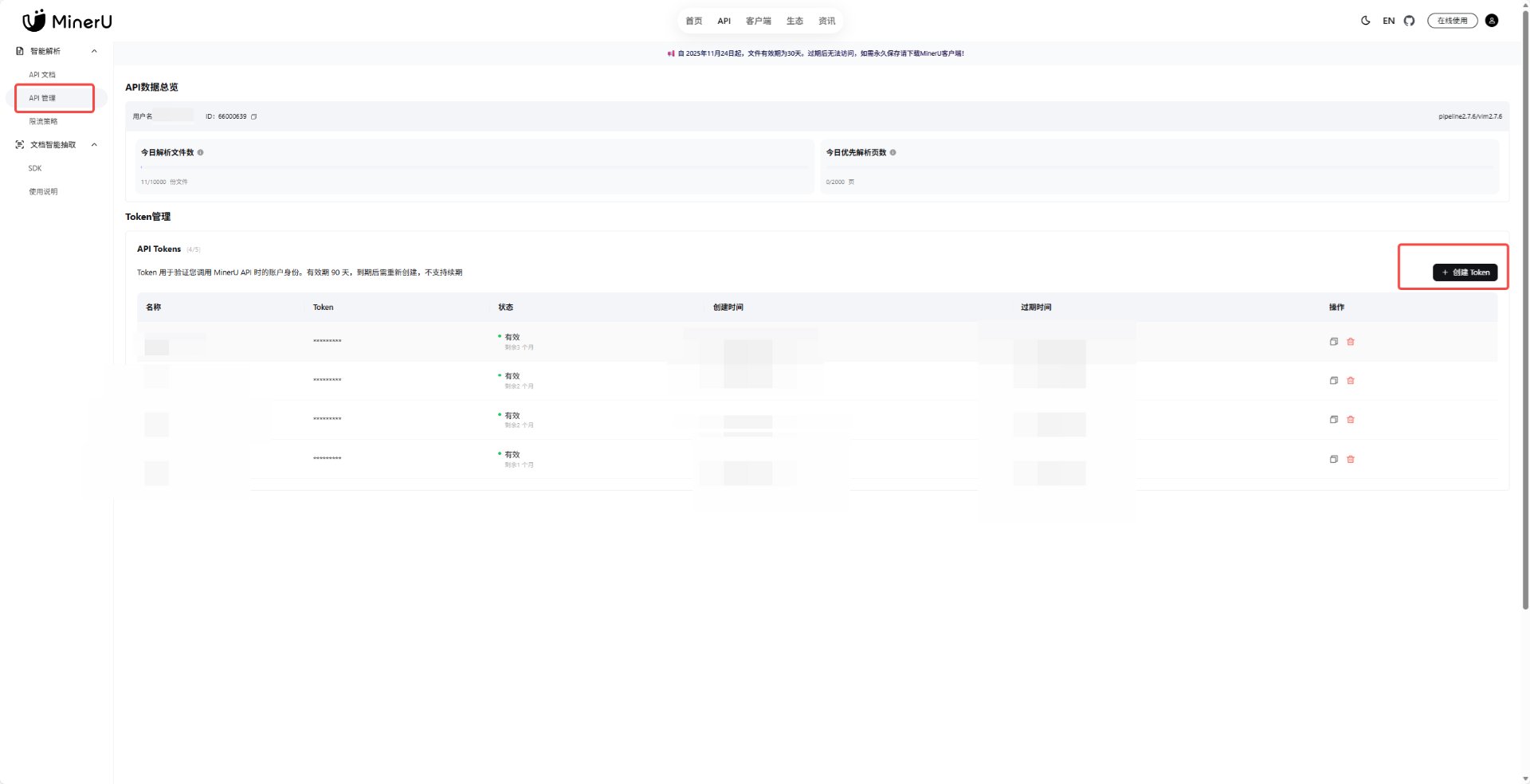This screenshot has height=784, width=1530.
Task: Delete the token with 剩余1个月 status
Action: click(1351, 459)
